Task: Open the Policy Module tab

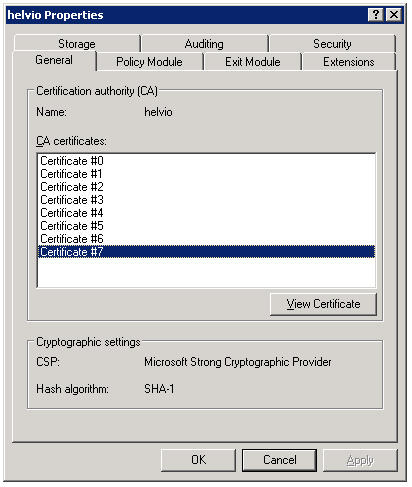Action: coord(149,62)
